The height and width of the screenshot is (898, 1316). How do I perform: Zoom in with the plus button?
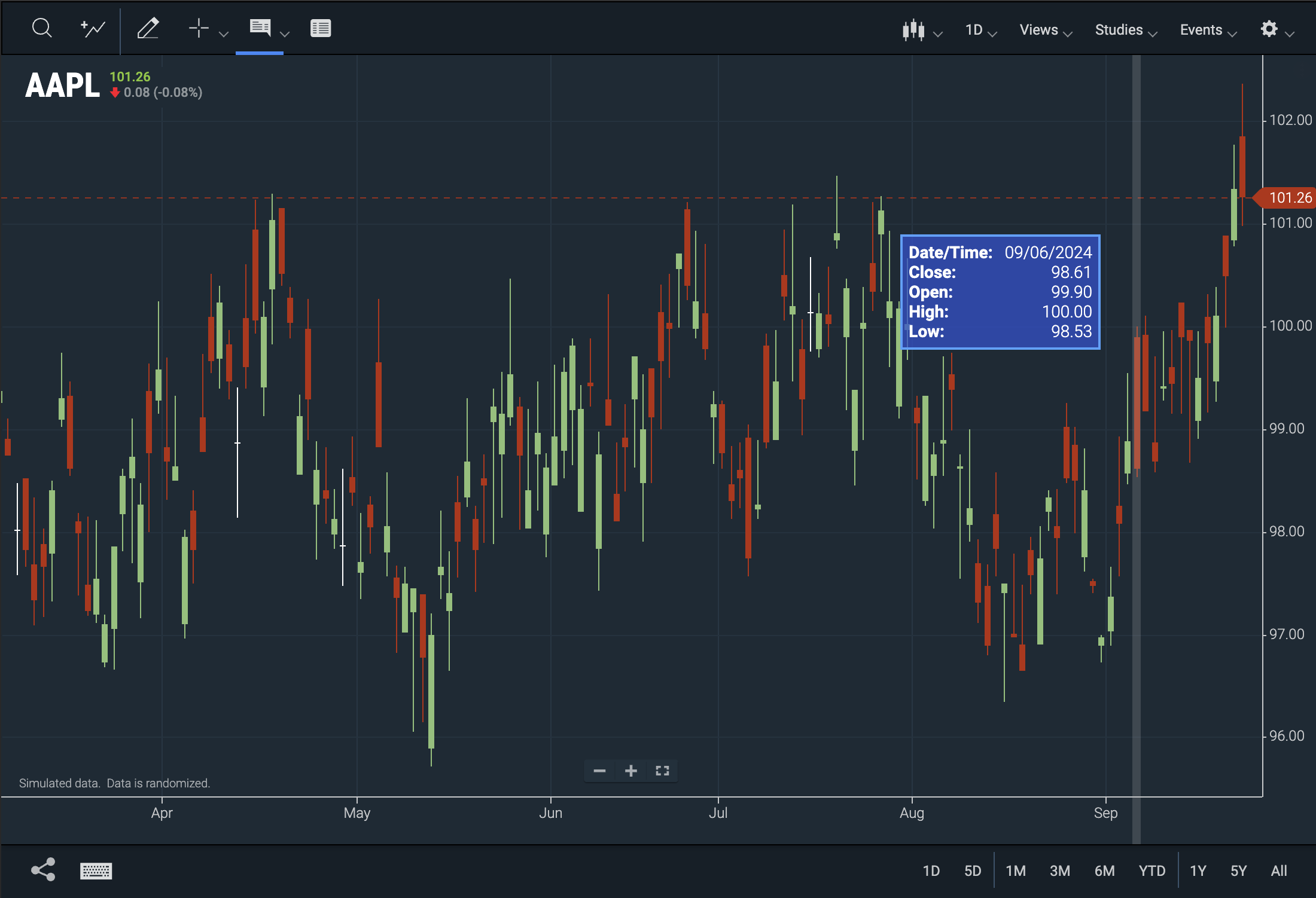point(630,771)
